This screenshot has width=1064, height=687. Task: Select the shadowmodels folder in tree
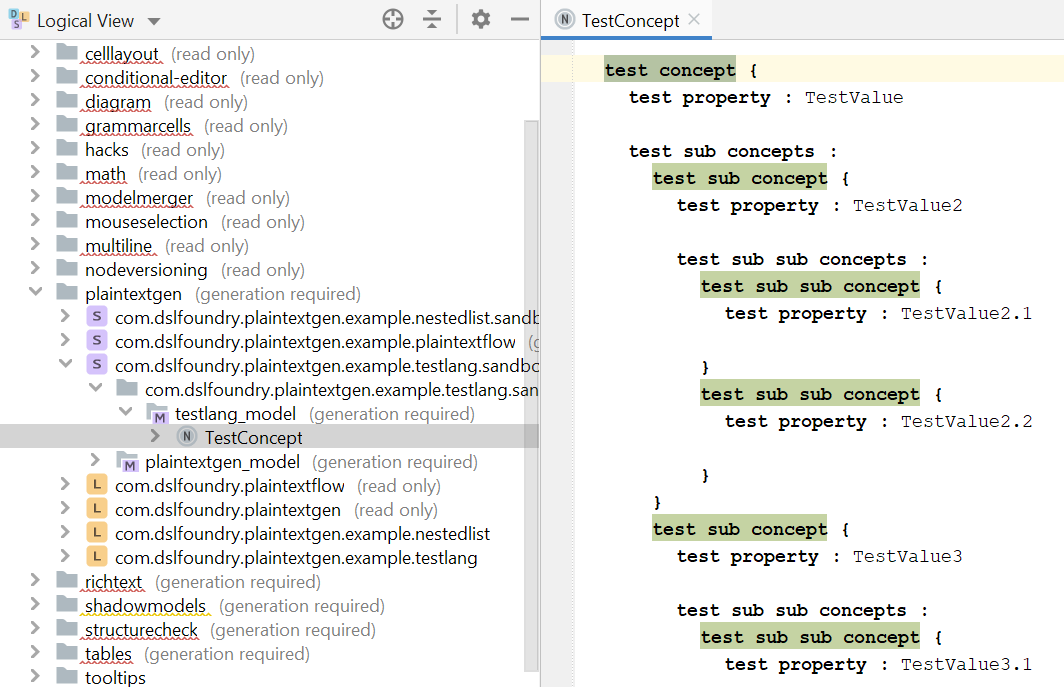pos(145,605)
